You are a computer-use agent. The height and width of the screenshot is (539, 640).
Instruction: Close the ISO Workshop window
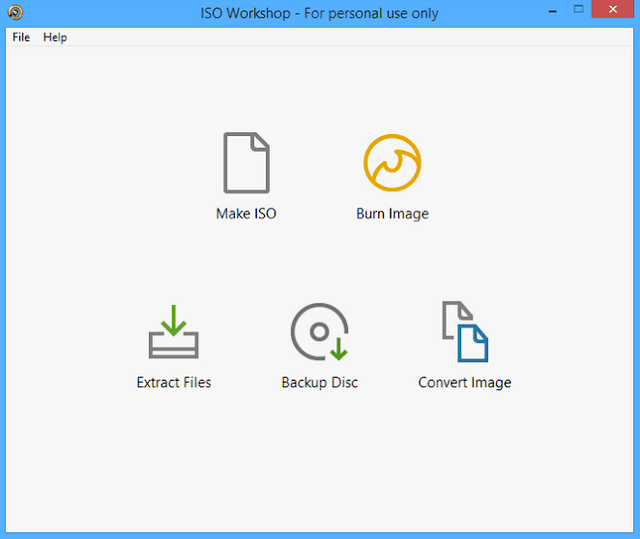pos(613,9)
